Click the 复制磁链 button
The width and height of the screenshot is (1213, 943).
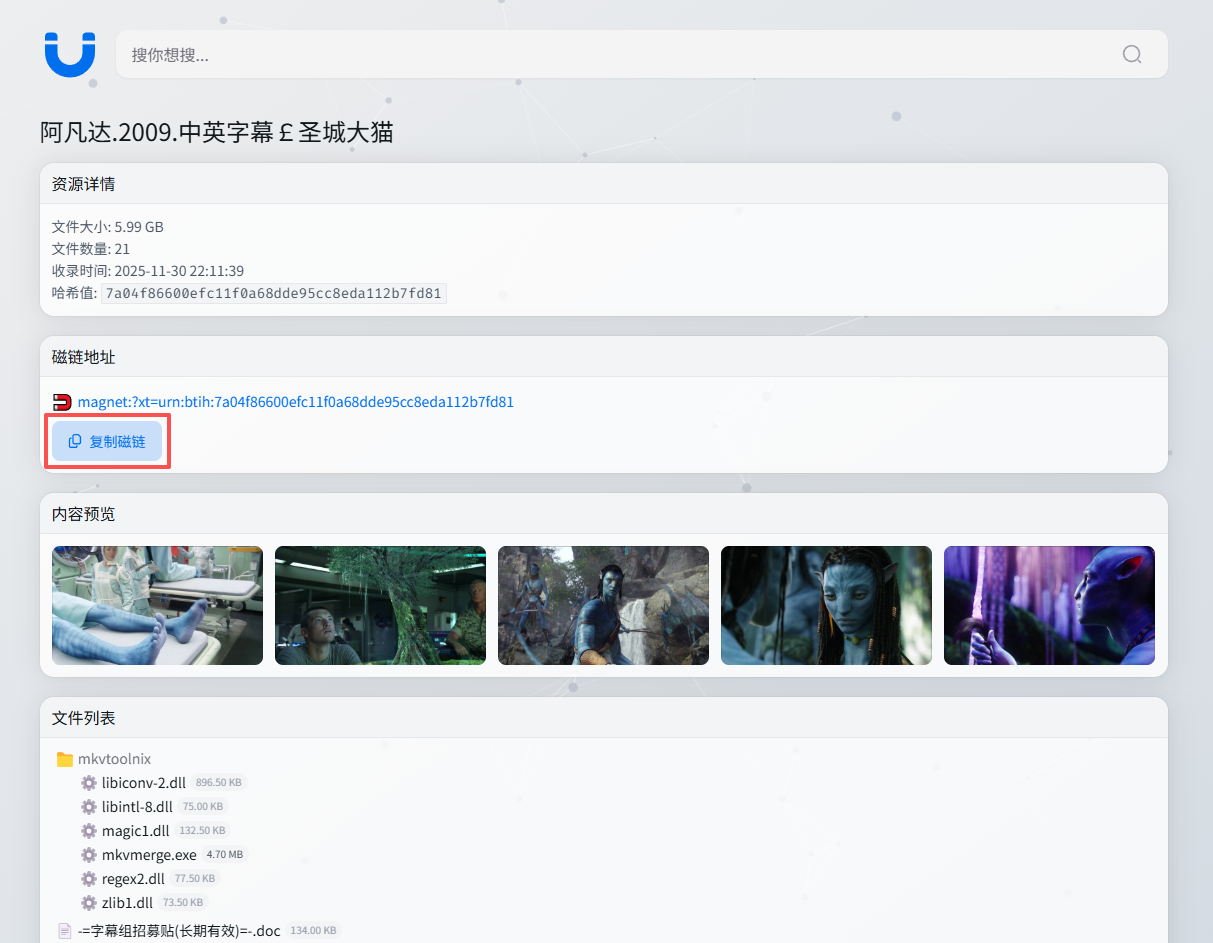click(107, 441)
